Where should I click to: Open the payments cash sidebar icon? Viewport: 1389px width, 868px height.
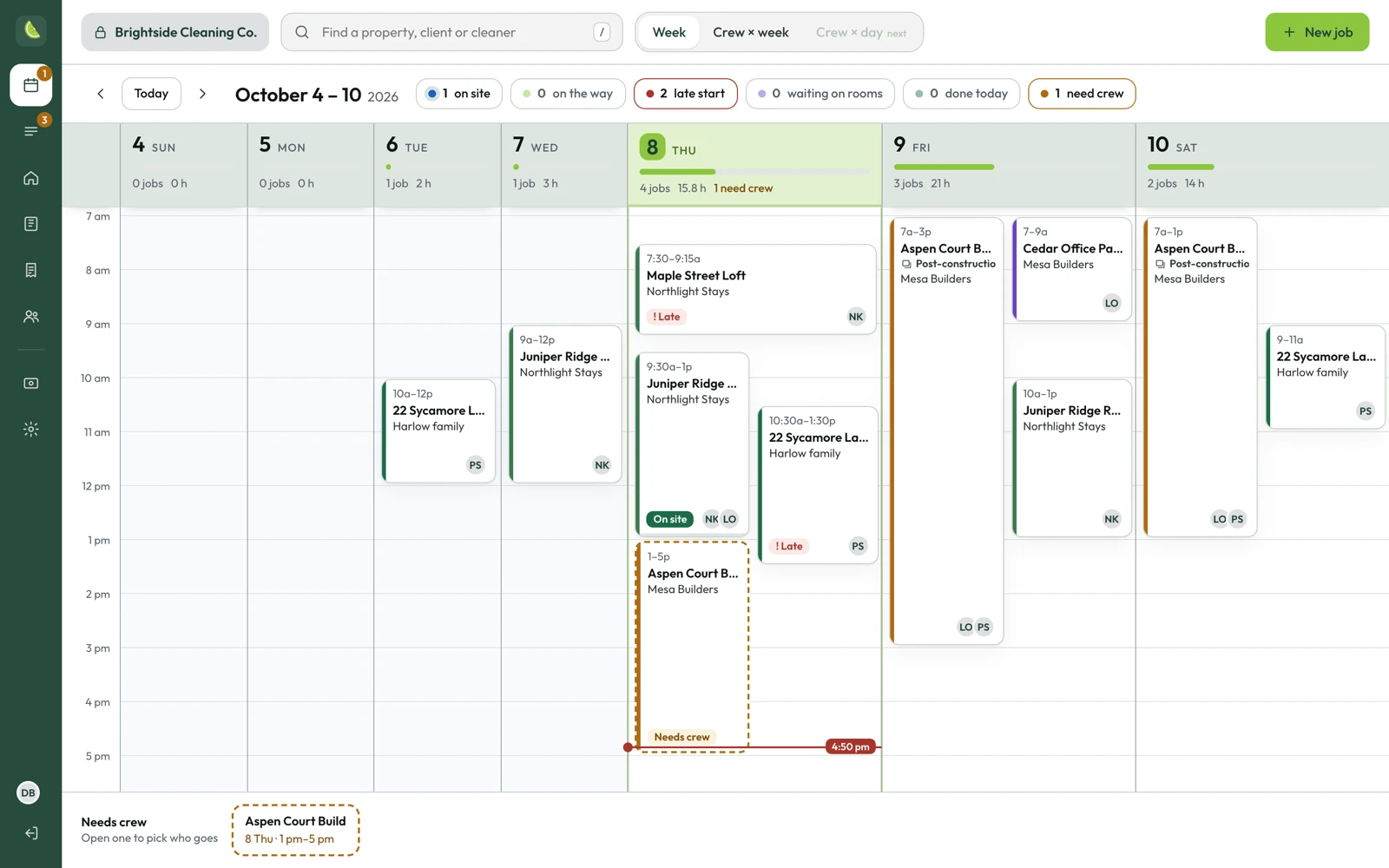tap(31, 383)
